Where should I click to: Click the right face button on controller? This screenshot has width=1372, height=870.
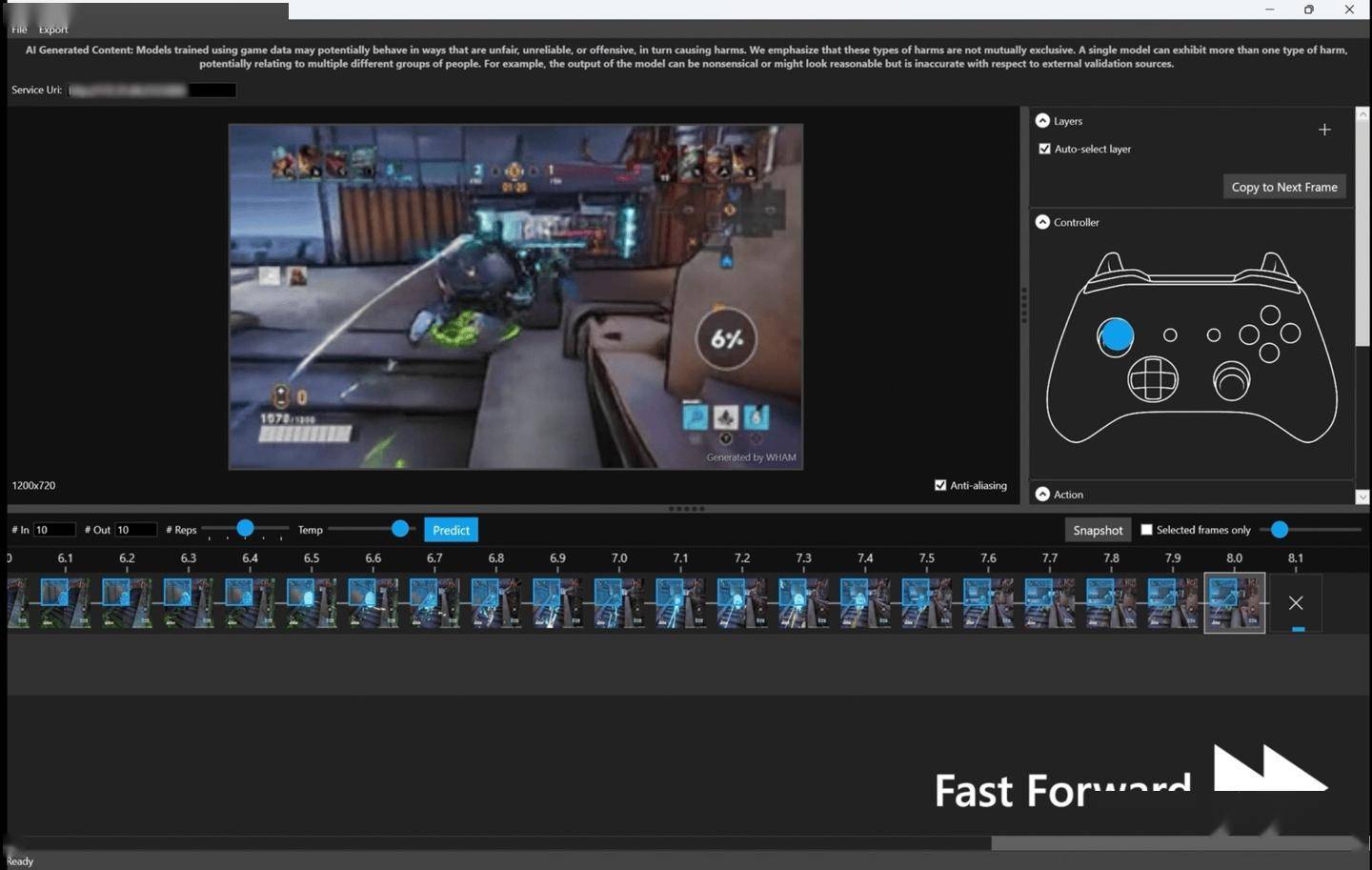[x=1291, y=333]
